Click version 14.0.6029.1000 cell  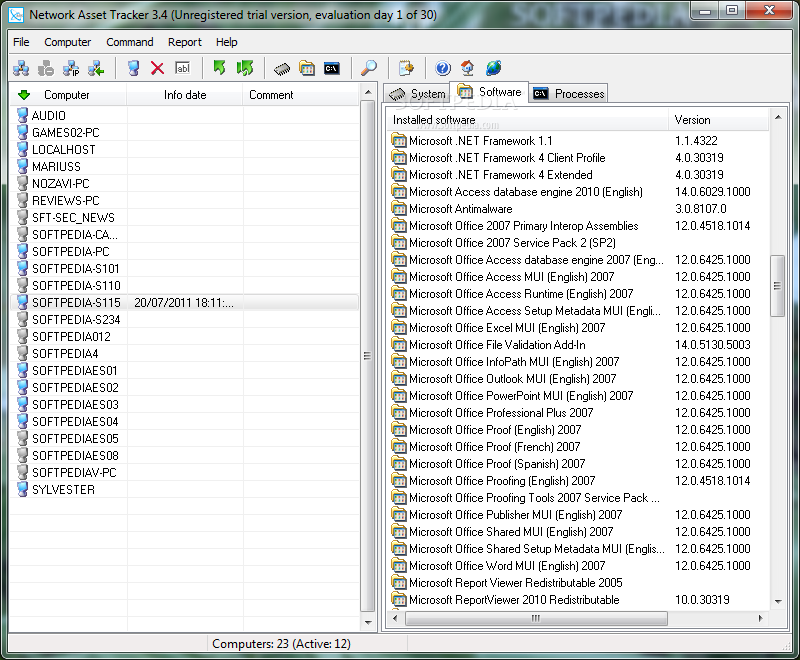click(x=713, y=191)
